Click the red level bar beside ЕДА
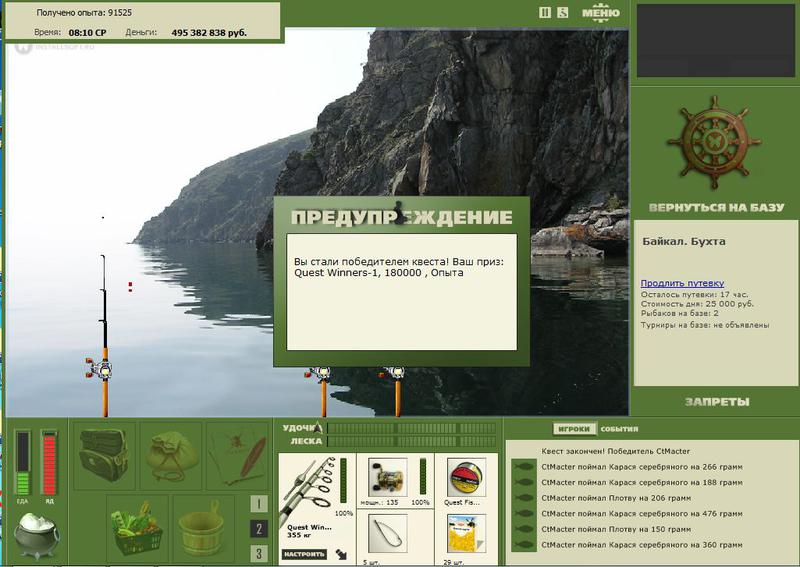This screenshot has height=567, width=800. tap(49, 462)
